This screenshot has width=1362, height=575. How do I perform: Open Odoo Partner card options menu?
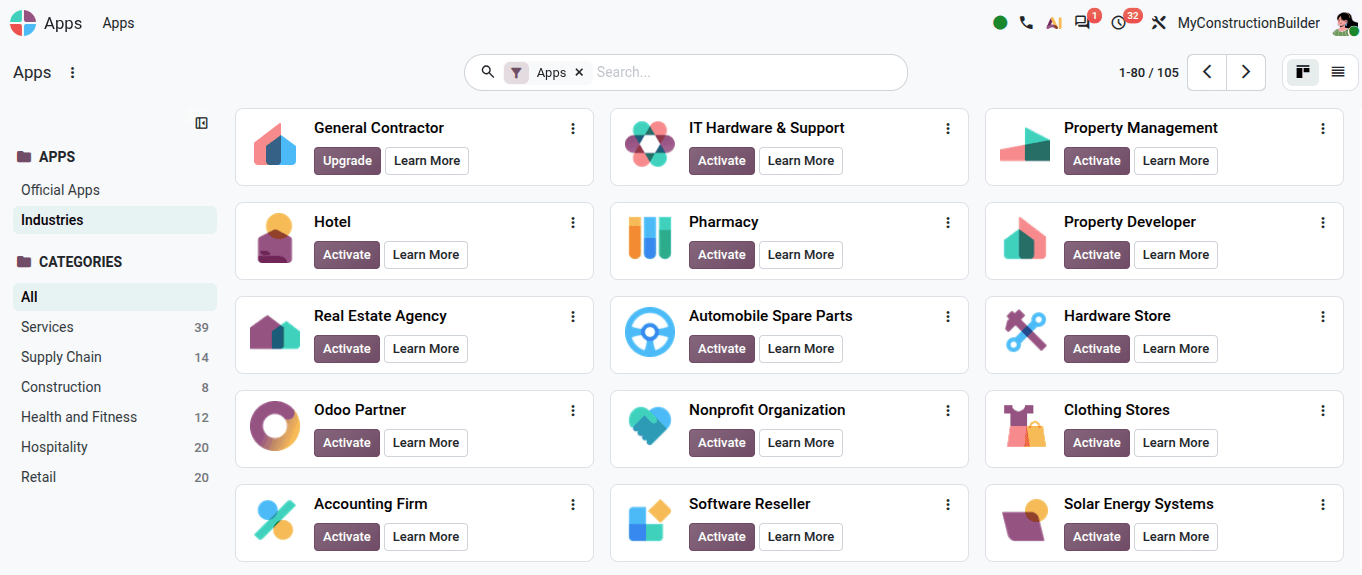coord(573,410)
